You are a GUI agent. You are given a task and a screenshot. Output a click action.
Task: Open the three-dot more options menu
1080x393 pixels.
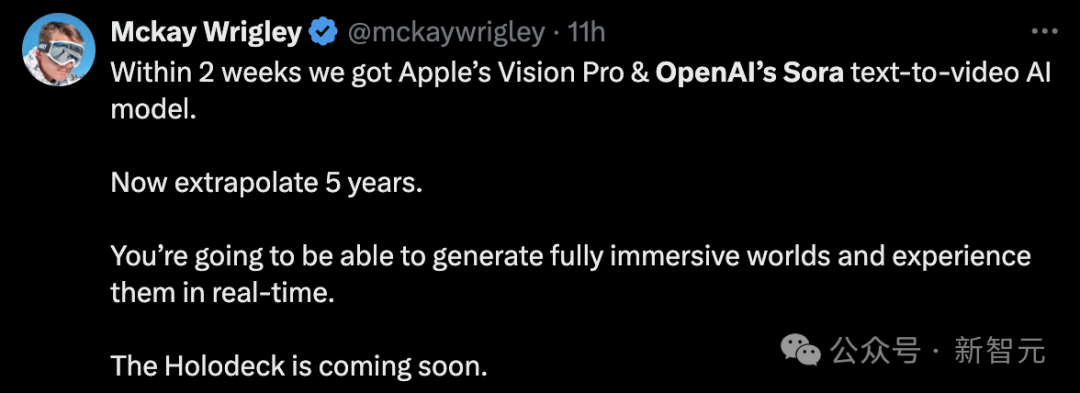[1043, 32]
